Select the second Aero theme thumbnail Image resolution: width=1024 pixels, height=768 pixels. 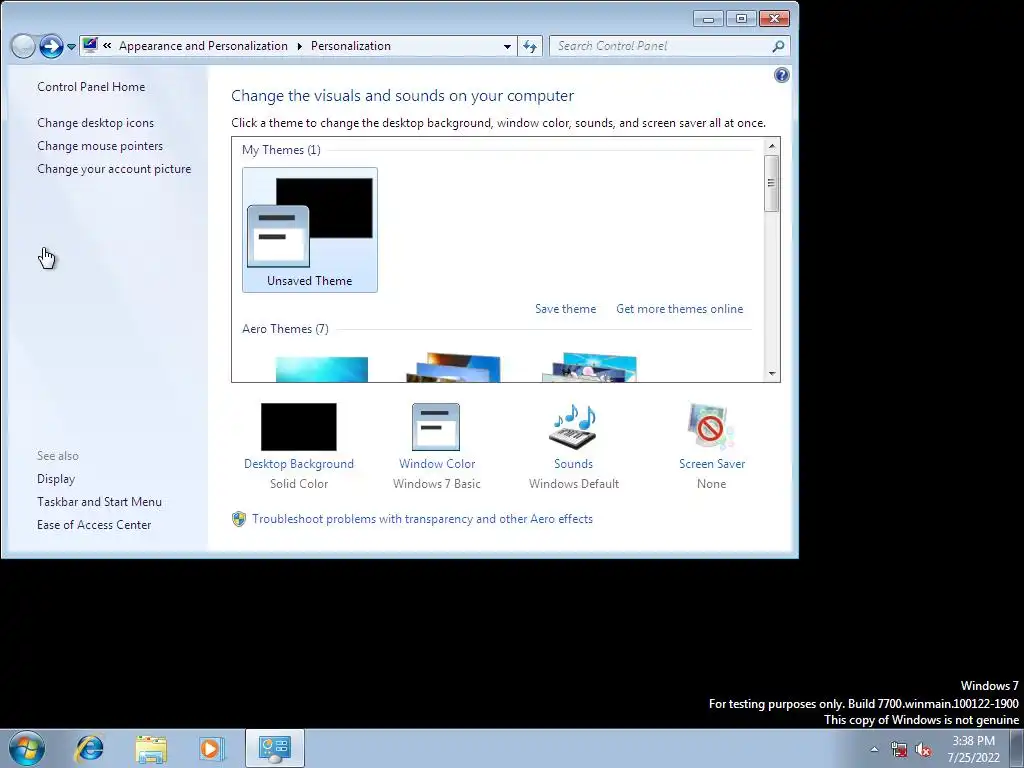(x=453, y=368)
